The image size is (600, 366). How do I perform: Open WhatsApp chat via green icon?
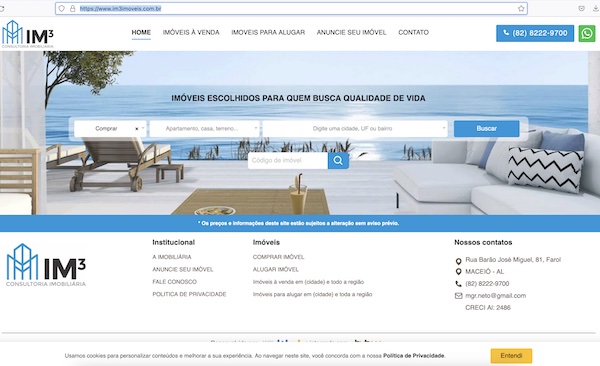point(587,33)
